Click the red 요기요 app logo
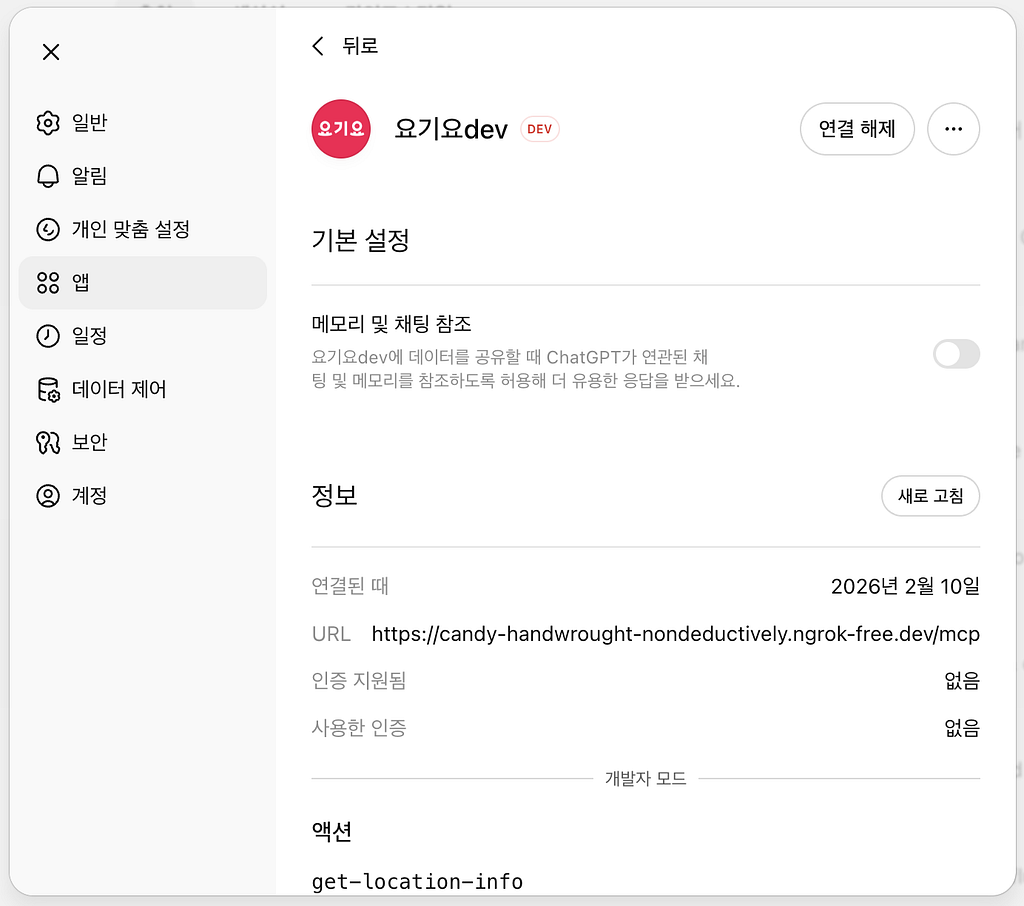This screenshot has width=1024, height=906. [x=341, y=129]
